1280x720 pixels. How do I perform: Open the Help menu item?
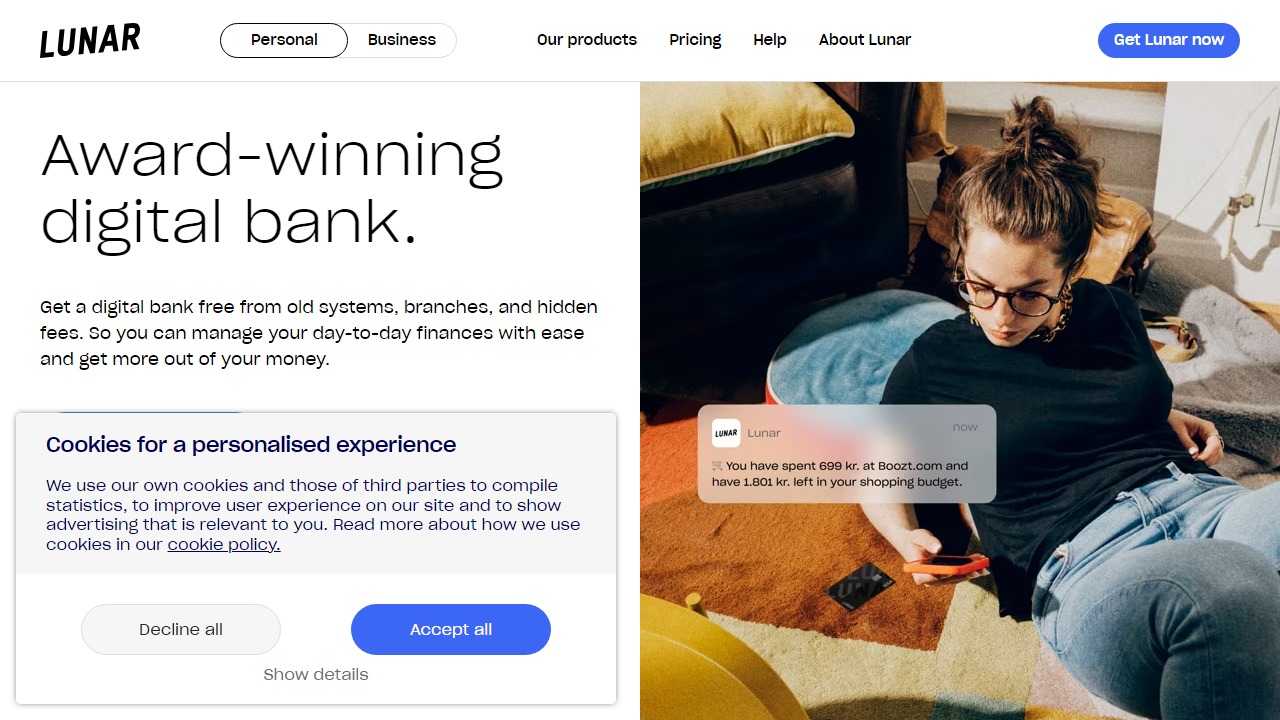[769, 40]
